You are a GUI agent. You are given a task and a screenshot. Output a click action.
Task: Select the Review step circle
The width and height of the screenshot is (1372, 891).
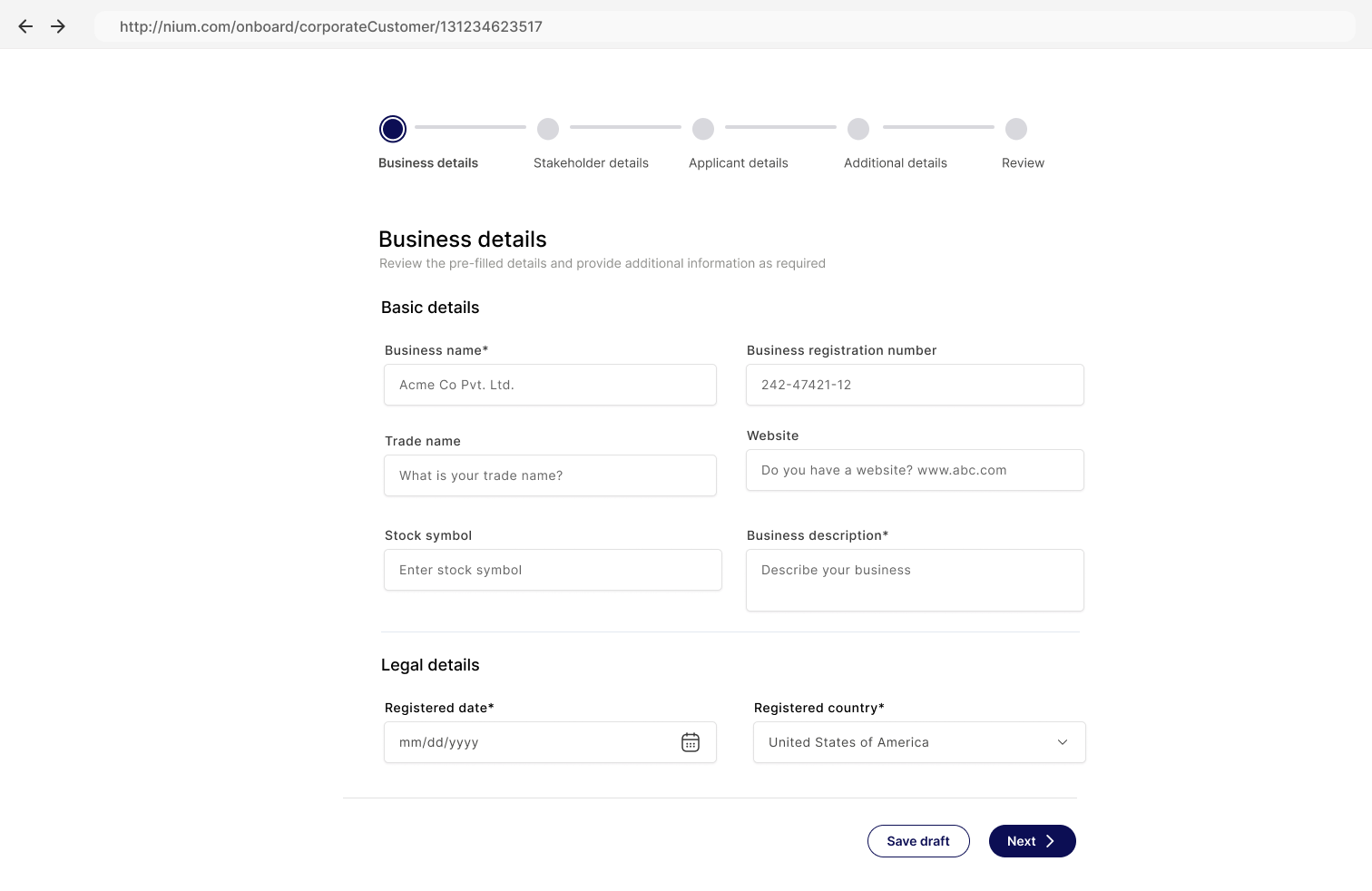point(1015,129)
